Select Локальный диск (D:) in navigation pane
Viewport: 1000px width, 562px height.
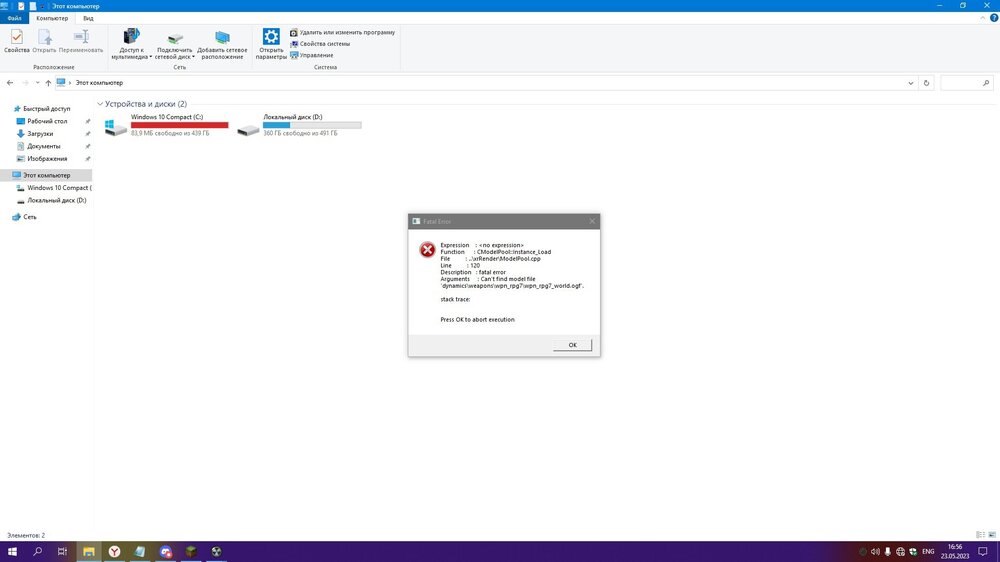pyautogui.click(x=56, y=200)
